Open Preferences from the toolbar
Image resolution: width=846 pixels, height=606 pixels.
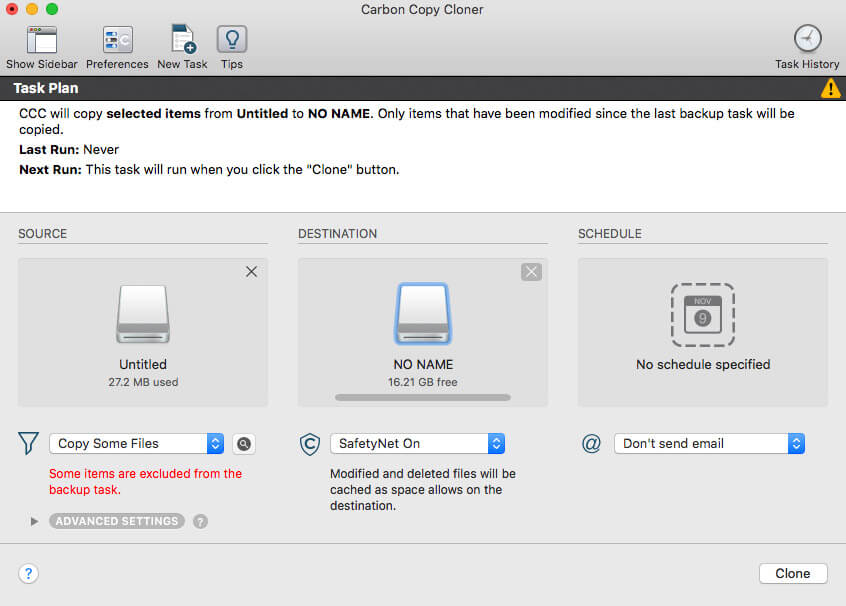117,40
